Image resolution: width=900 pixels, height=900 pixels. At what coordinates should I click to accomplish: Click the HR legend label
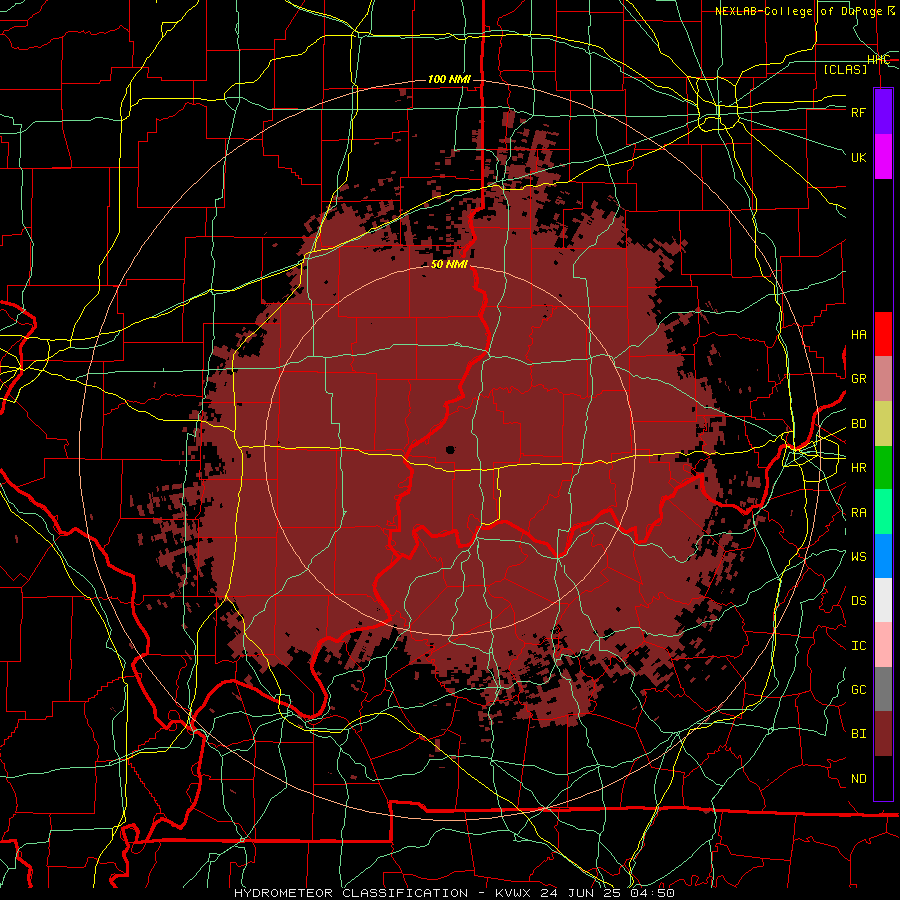pos(858,468)
